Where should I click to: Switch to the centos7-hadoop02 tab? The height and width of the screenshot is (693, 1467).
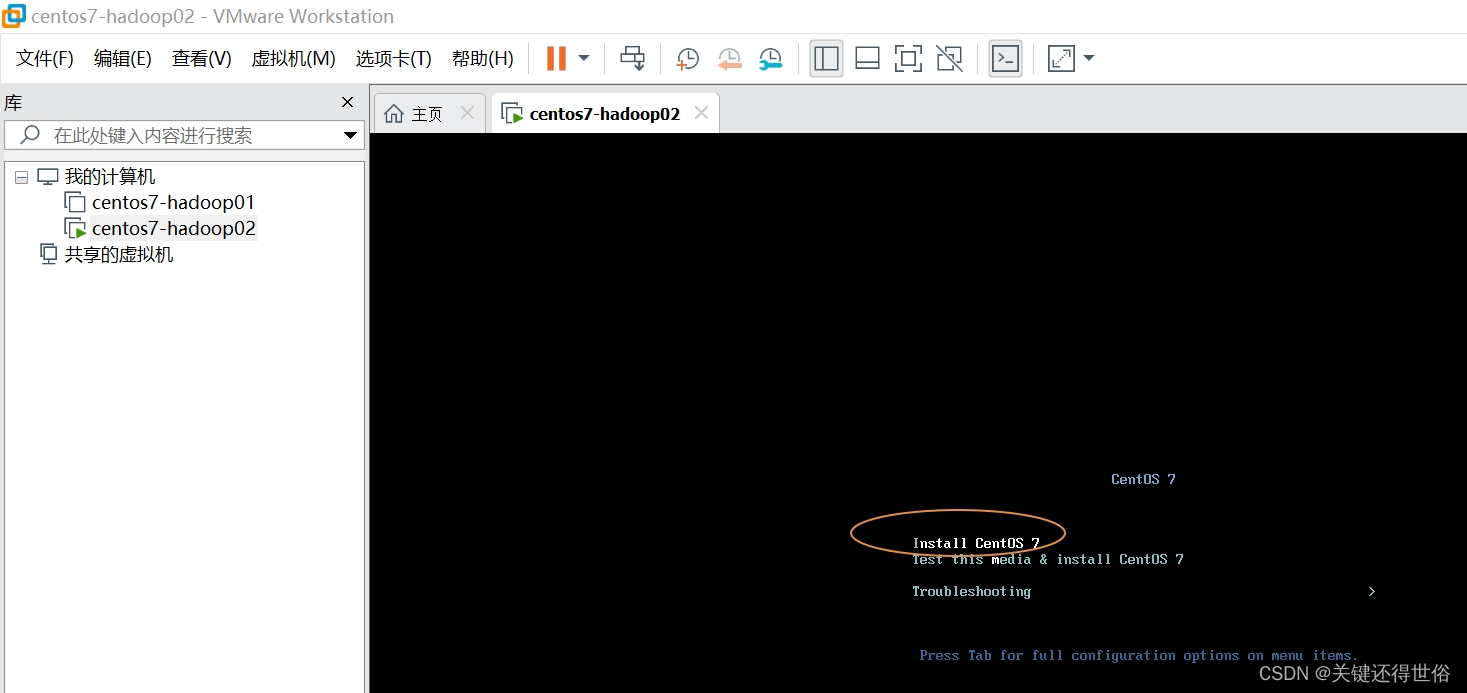point(605,114)
